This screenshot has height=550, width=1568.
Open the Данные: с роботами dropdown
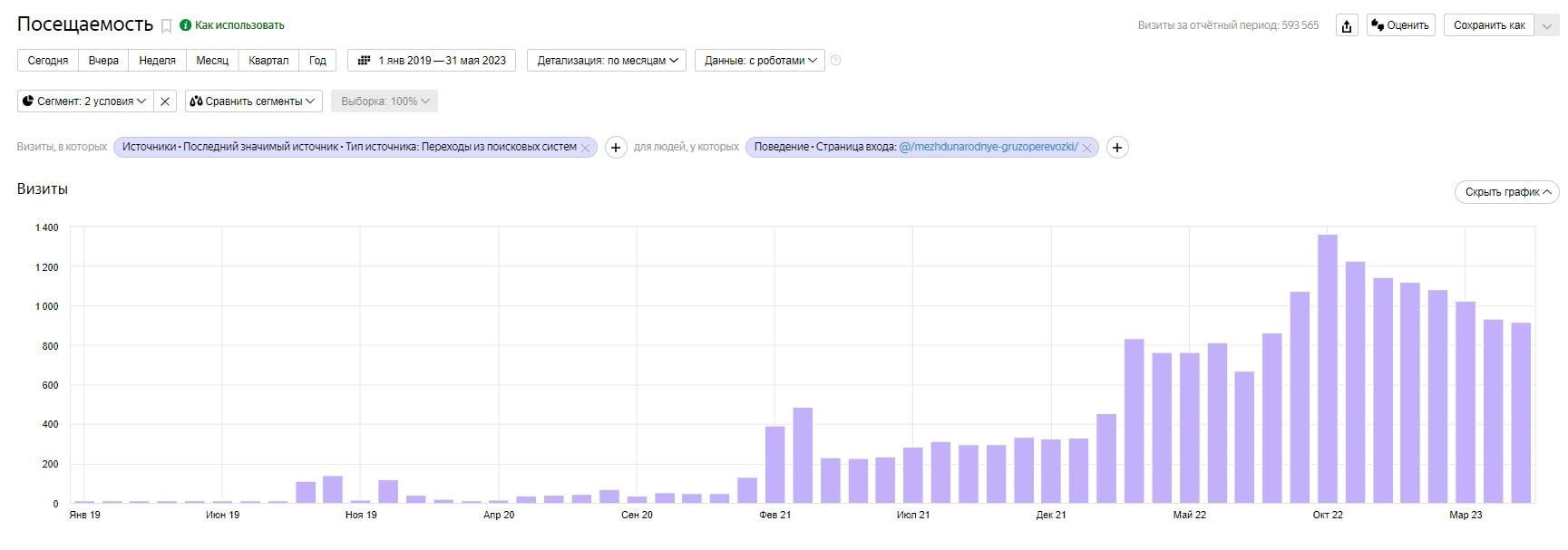click(x=760, y=61)
